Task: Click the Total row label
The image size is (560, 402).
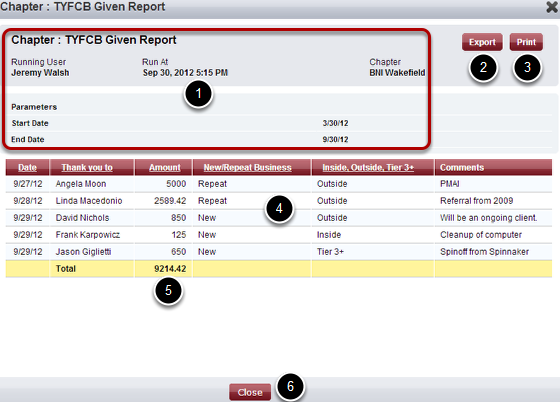Action: pyautogui.click(x=66, y=269)
